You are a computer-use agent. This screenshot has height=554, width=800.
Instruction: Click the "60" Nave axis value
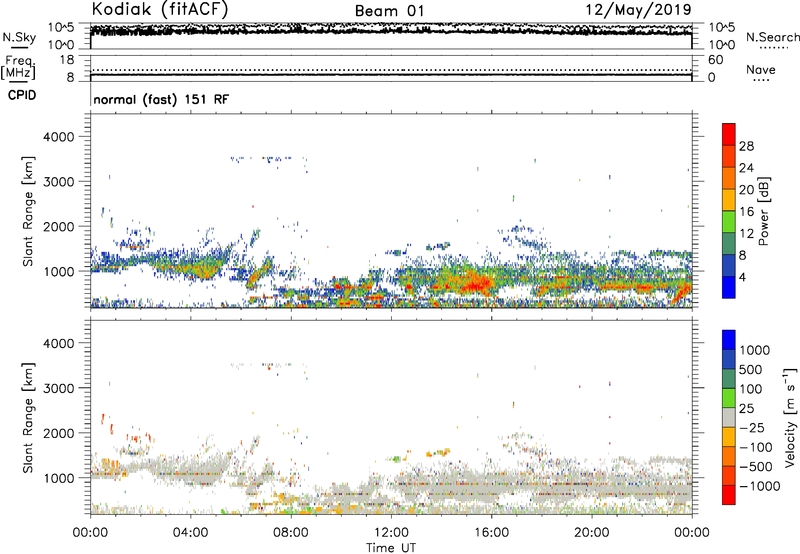tap(715, 60)
